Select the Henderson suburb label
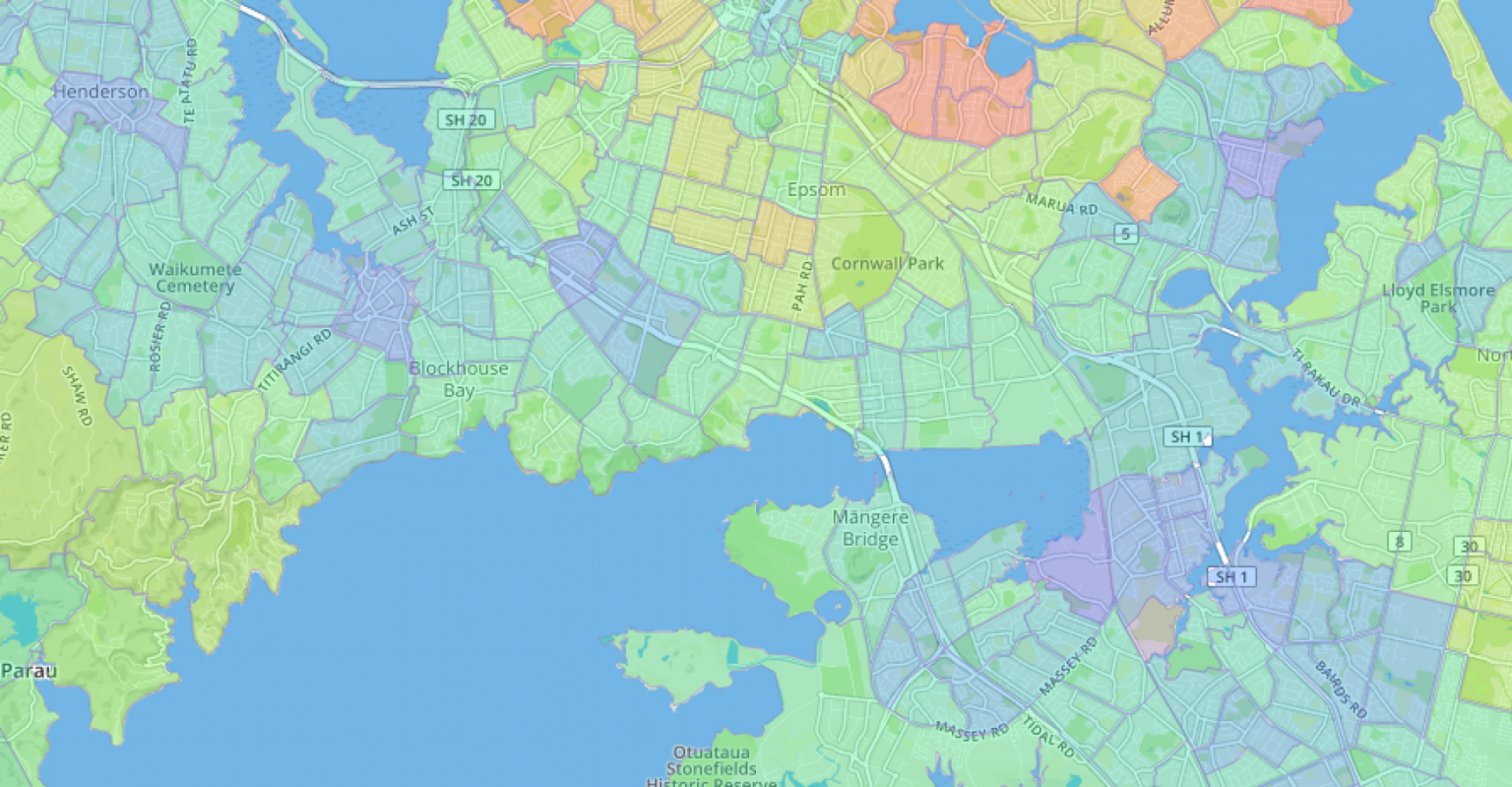The image size is (1512, 787). pyautogui.click(x=100, y=92)
